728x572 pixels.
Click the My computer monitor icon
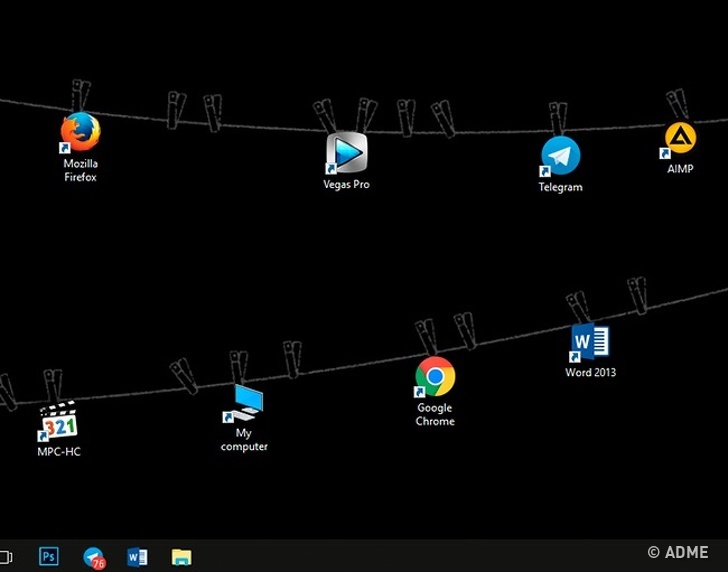(x=244, y=404)
